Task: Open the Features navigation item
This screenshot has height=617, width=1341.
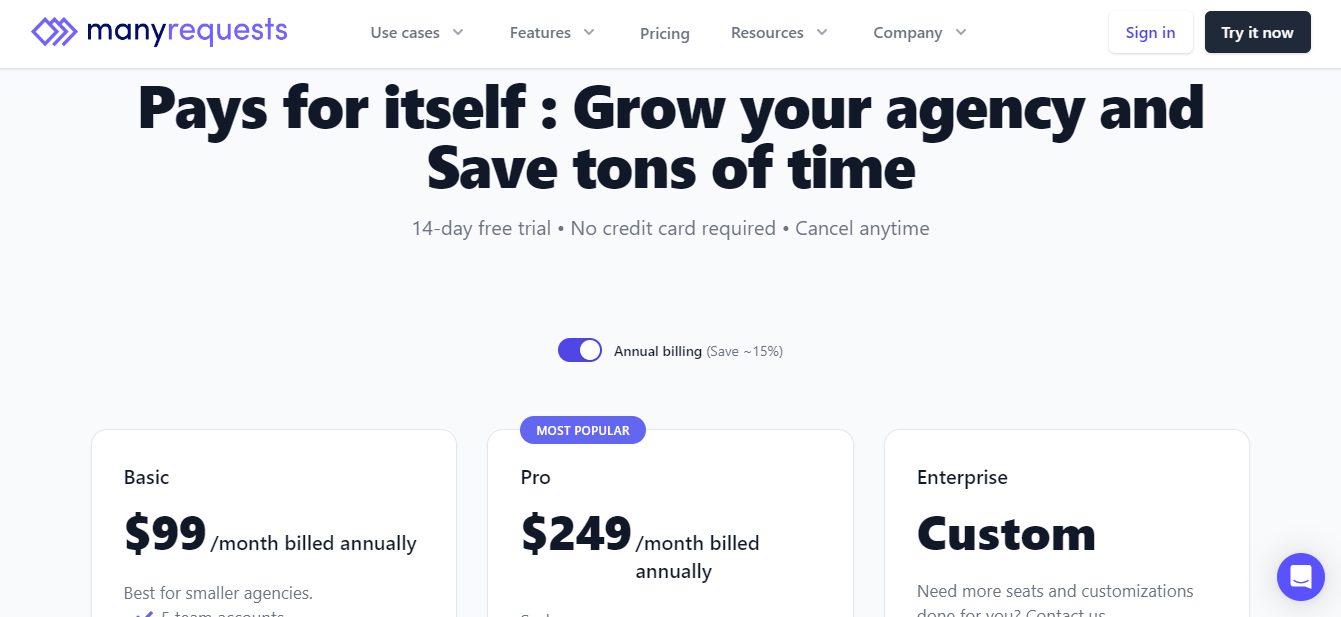Action: click(x=540, y=32)
